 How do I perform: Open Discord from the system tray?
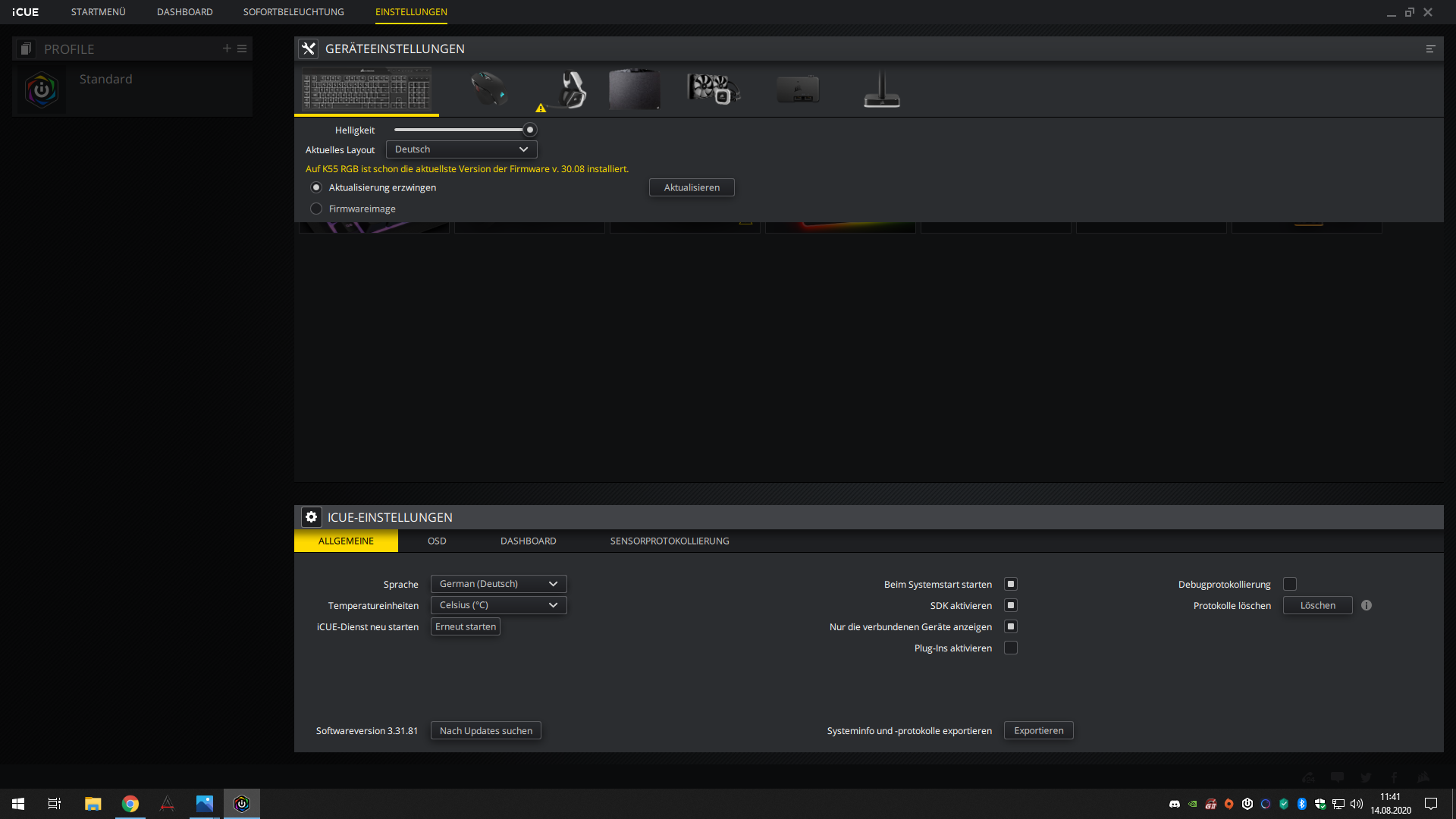pos(1175,804)
